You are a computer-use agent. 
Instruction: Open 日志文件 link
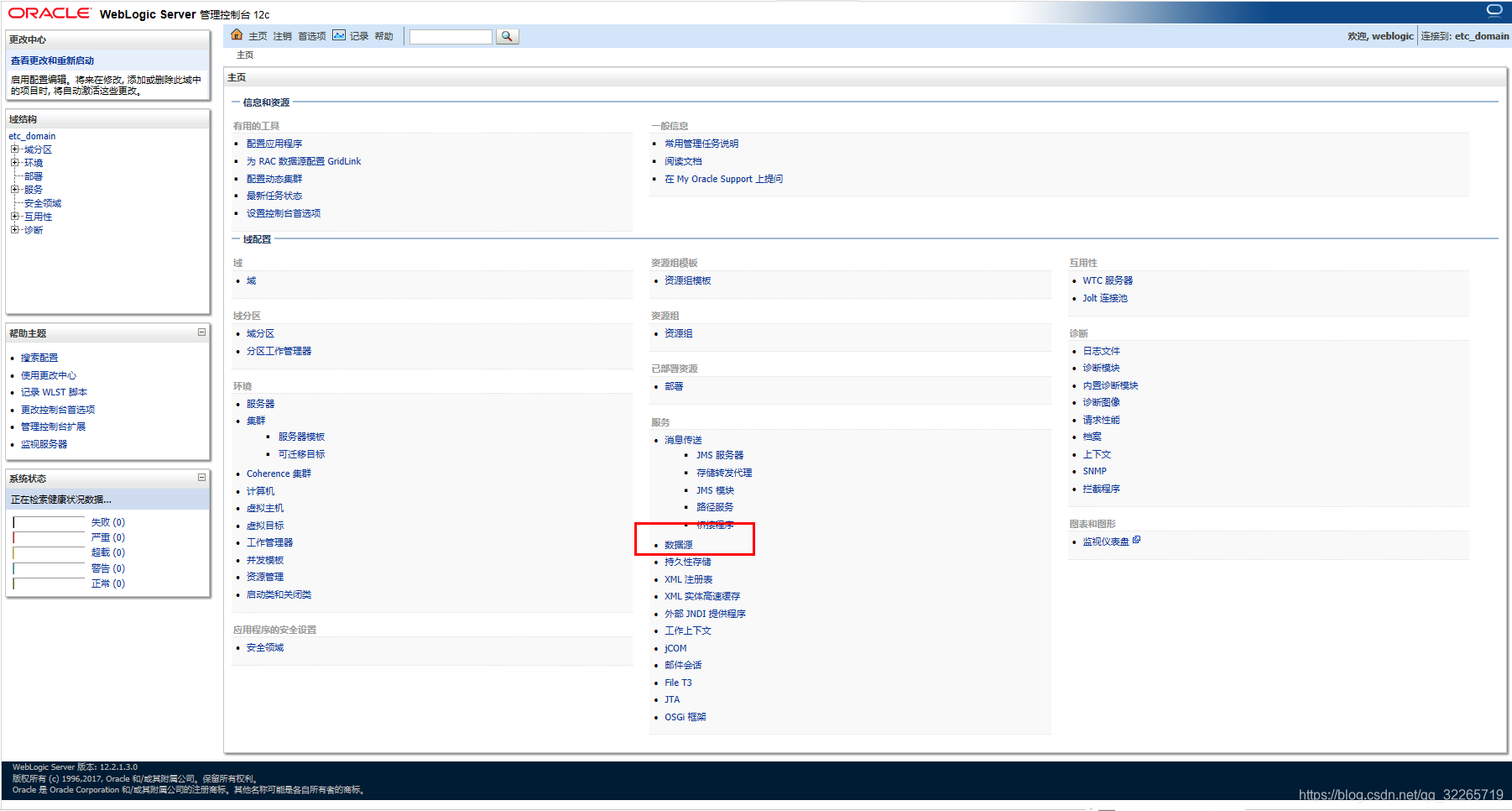[1101, 351]
